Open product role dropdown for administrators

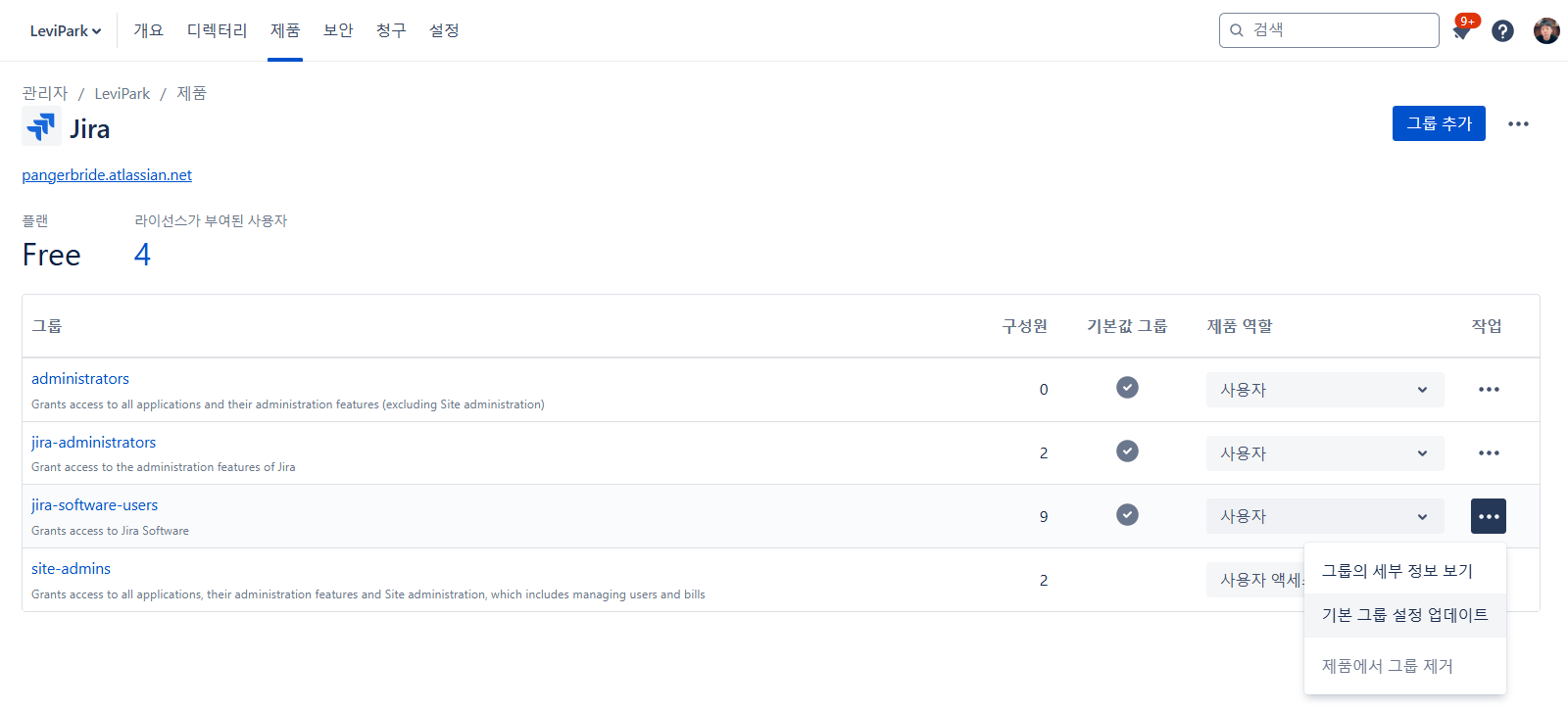coord(1325,390)
